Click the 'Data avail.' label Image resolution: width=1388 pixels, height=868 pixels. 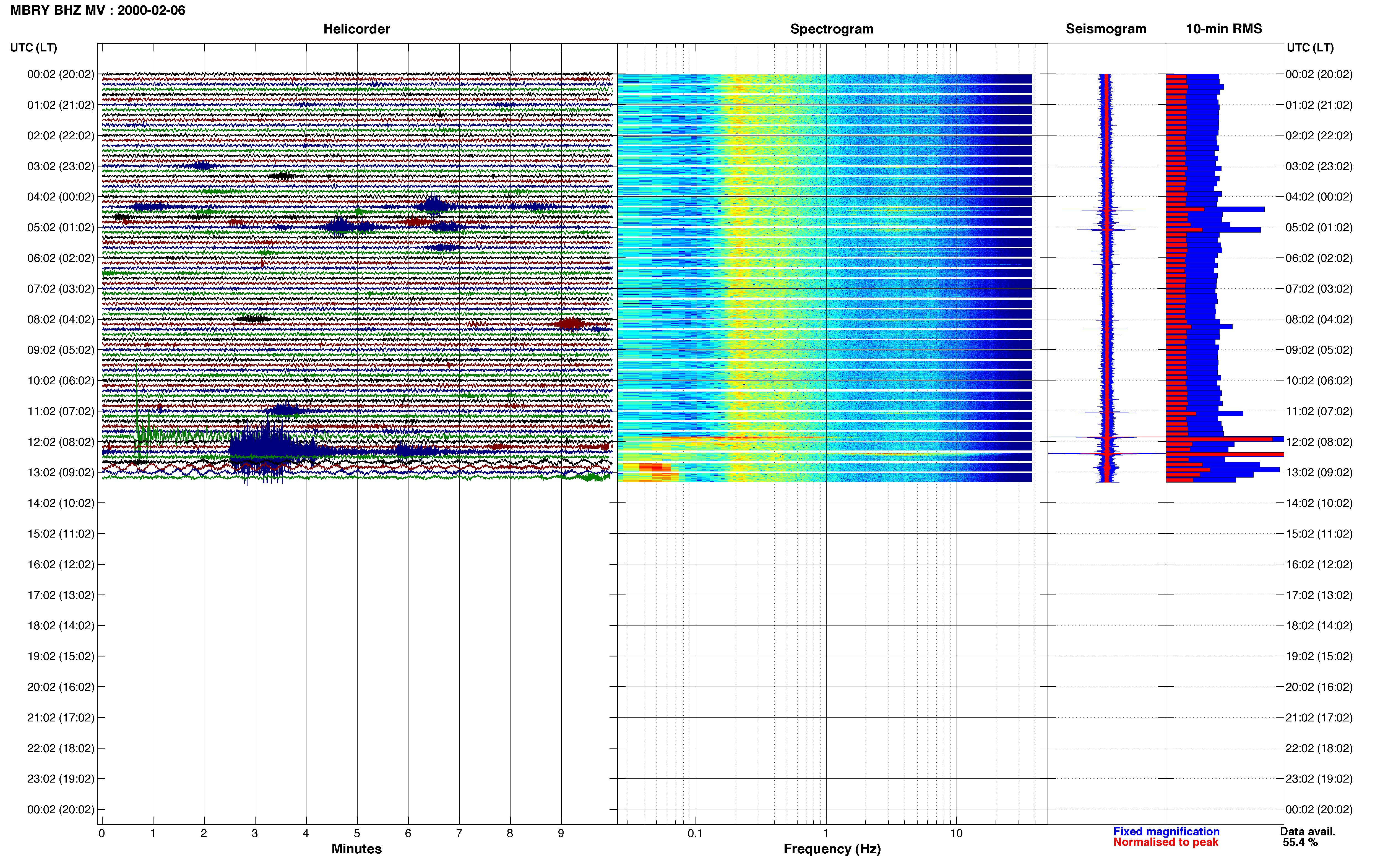pos(1308,831)
